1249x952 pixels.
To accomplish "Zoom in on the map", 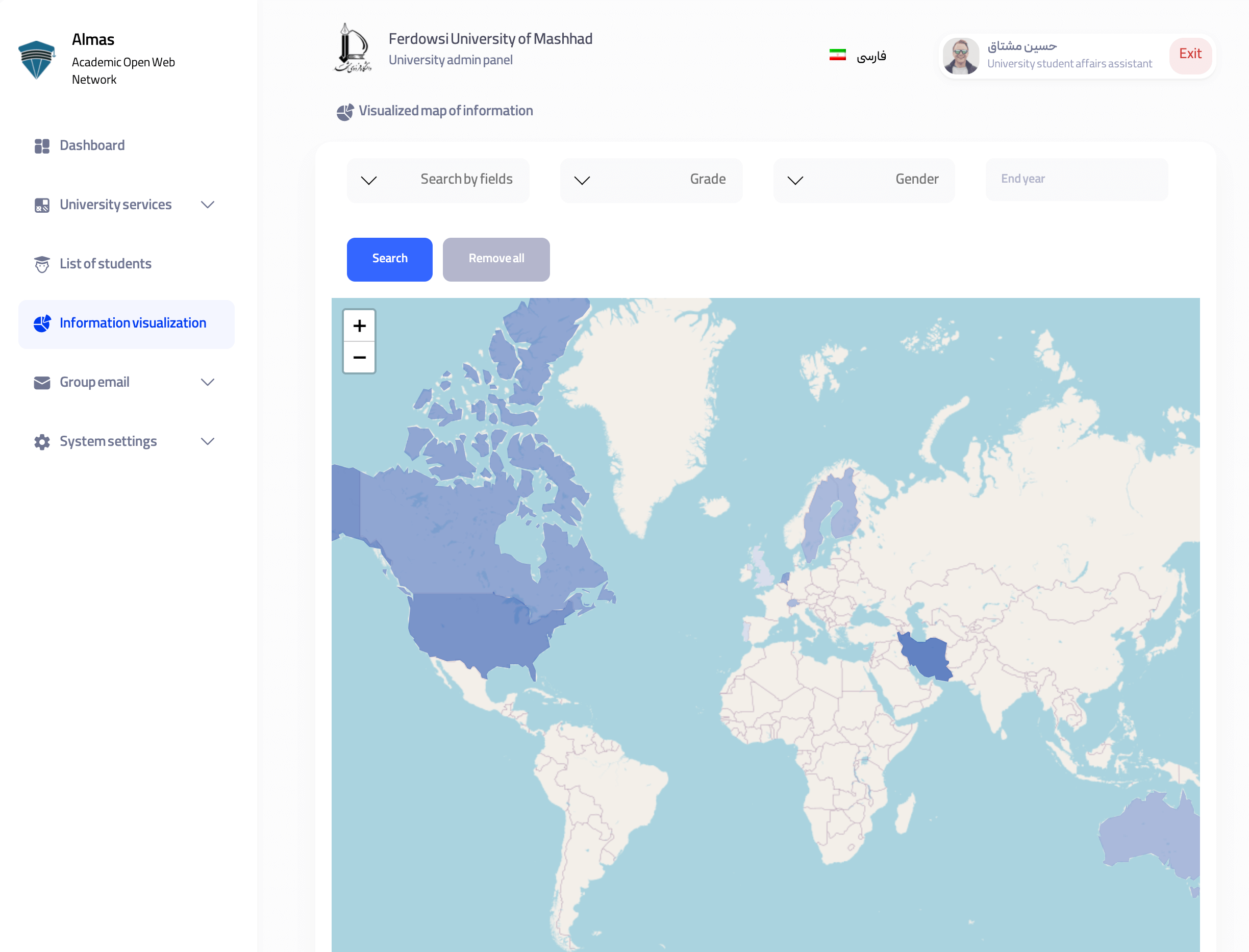I will point(359,326).
